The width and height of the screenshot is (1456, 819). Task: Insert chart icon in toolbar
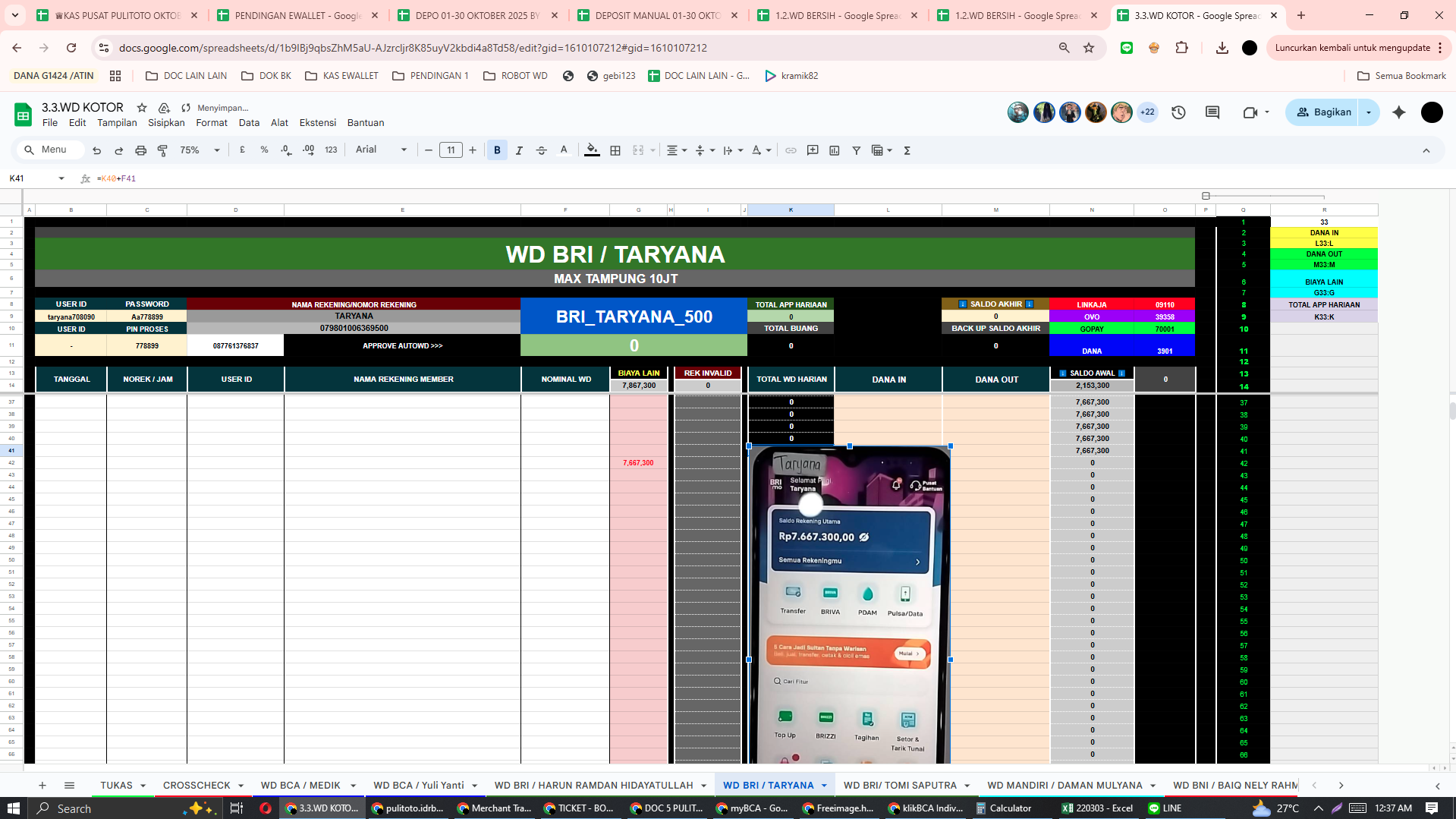835,150
